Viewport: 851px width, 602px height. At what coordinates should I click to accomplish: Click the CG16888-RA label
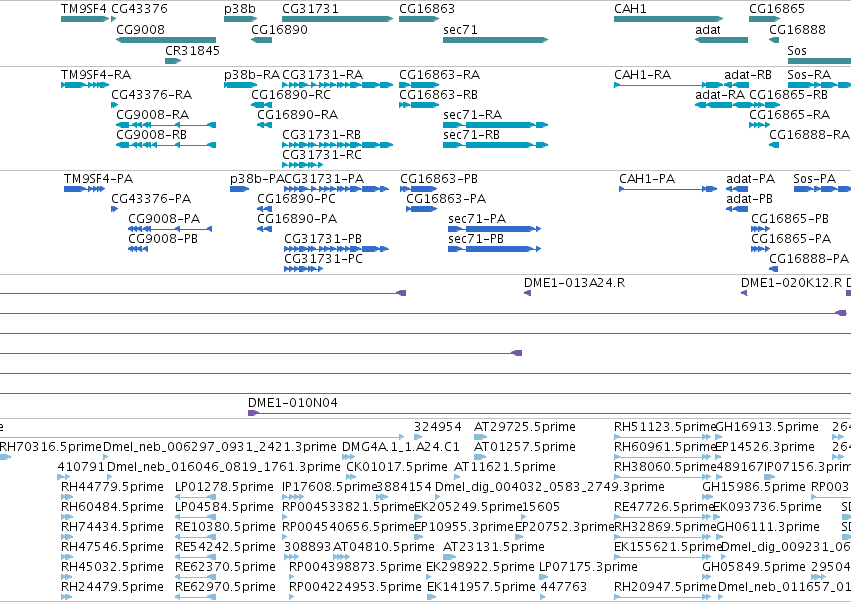point(809,134)
